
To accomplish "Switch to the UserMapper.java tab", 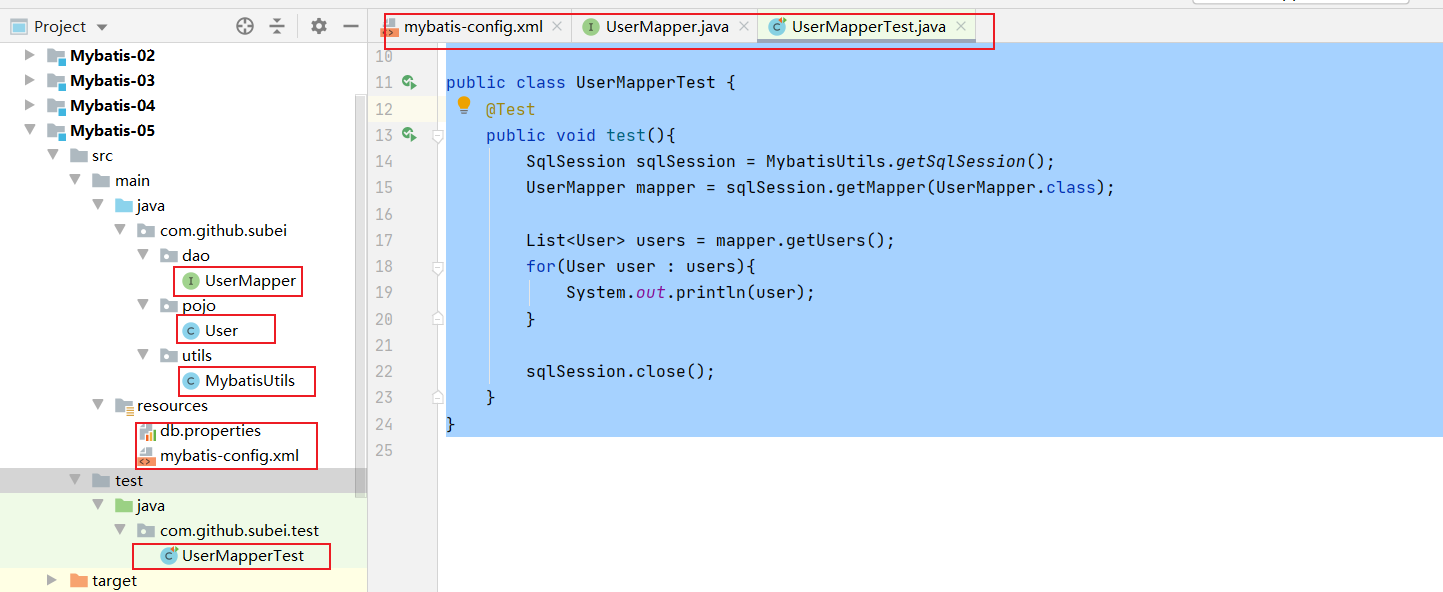I will (x=666, y=27).
